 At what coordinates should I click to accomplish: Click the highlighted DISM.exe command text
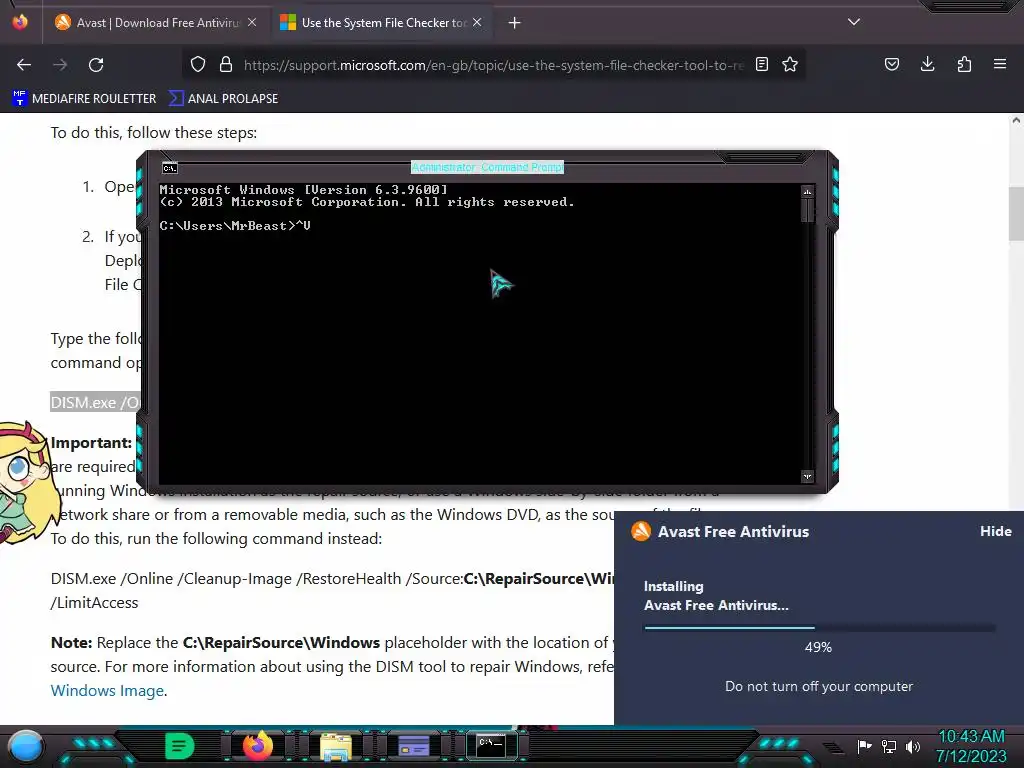(96, 402)
